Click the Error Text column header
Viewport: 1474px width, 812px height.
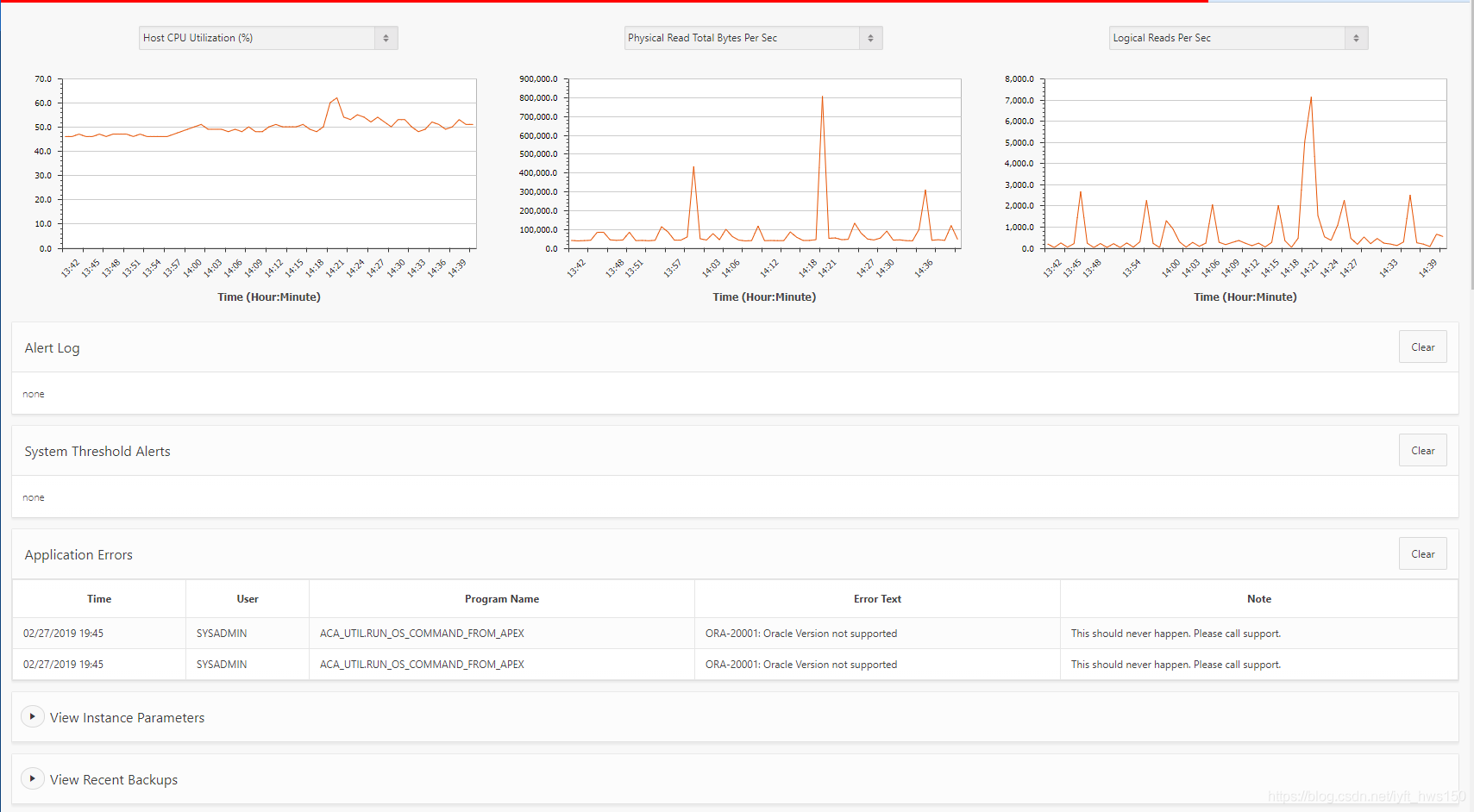[877, 599]
